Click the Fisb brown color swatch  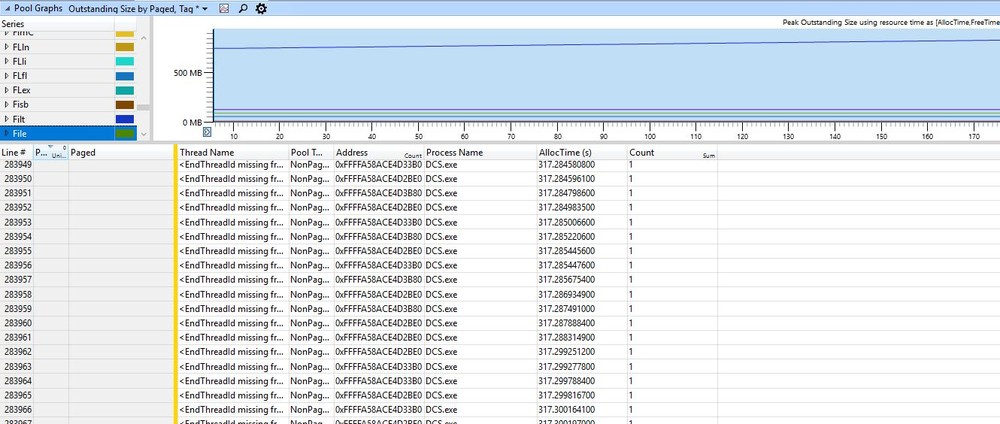click(124, 105)
